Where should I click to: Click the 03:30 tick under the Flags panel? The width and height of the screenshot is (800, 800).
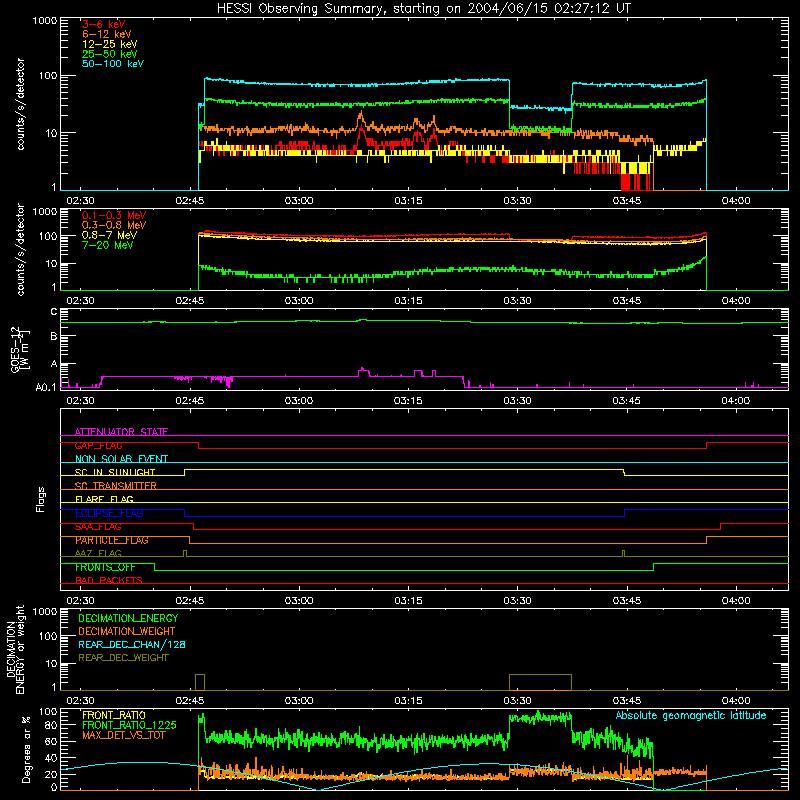517,601
